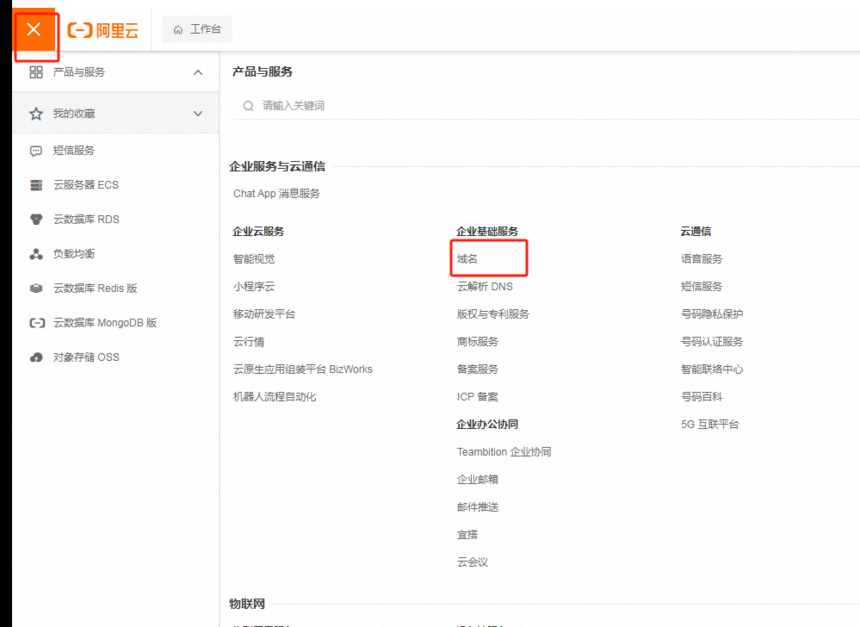Click the 云服务器 ECS server icon

click(x=36, y=185)
